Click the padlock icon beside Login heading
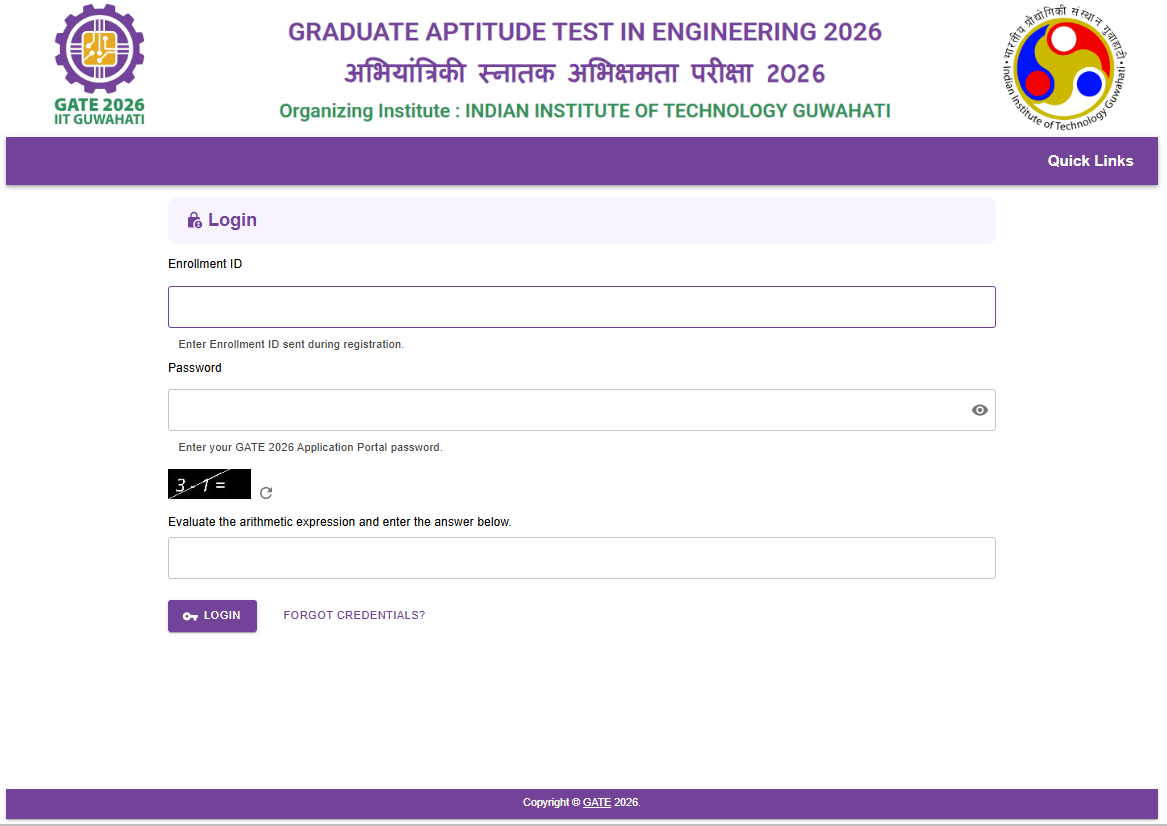The width and height of the screenshot is (1167, 826). [194, 219]
